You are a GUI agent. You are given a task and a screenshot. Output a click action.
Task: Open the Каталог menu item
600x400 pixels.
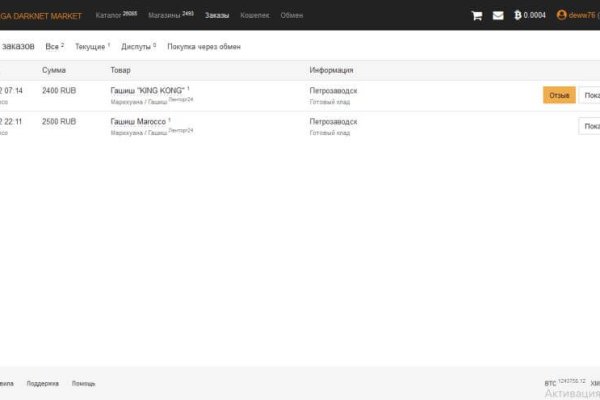click(115, 15)
